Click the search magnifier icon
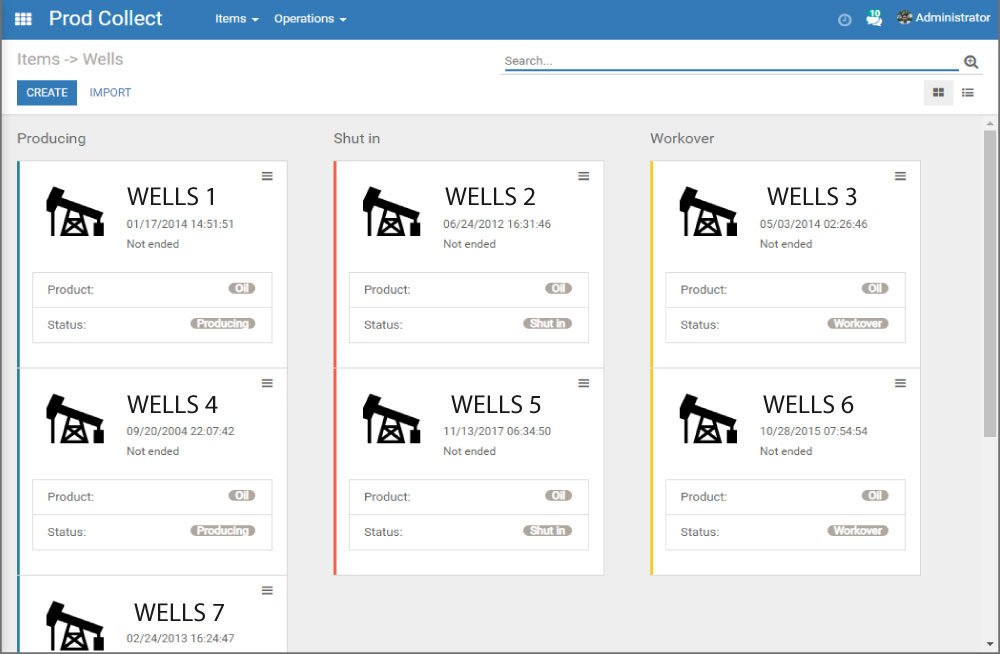This screenshot has height=654, width=1000. point(970,62)
